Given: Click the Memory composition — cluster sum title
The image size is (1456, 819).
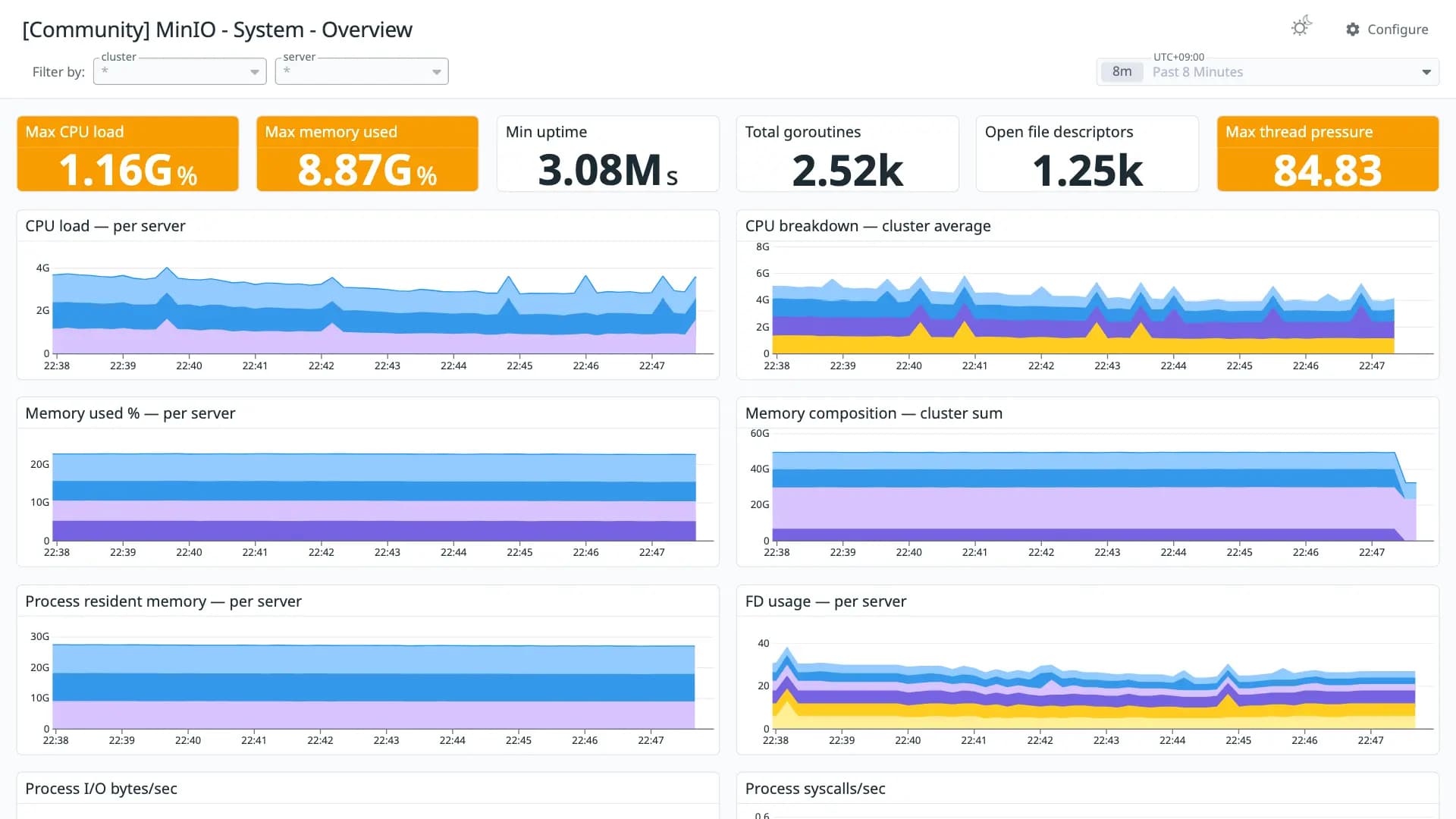Looking at the screenshot, I should (x=874, y=413).
